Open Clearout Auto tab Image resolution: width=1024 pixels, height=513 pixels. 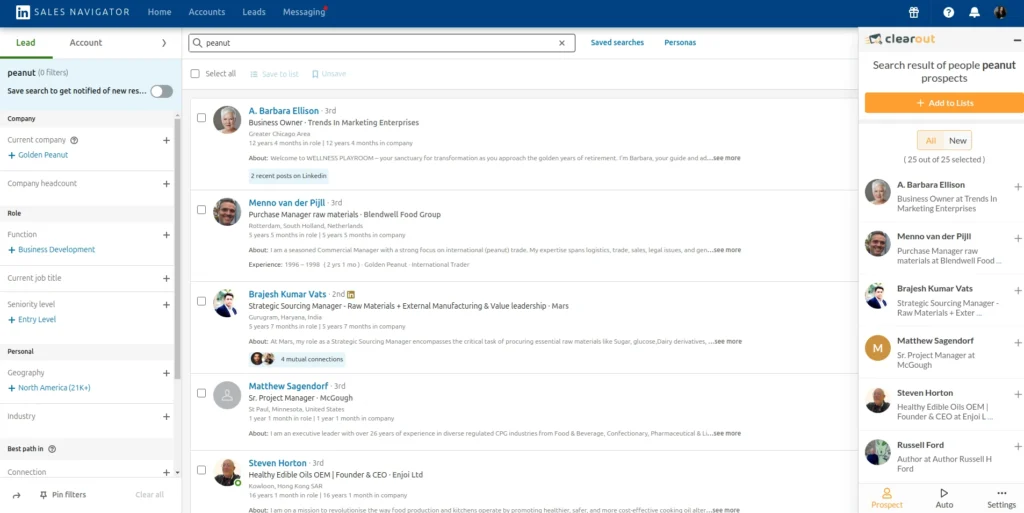[x=944, y=499]
